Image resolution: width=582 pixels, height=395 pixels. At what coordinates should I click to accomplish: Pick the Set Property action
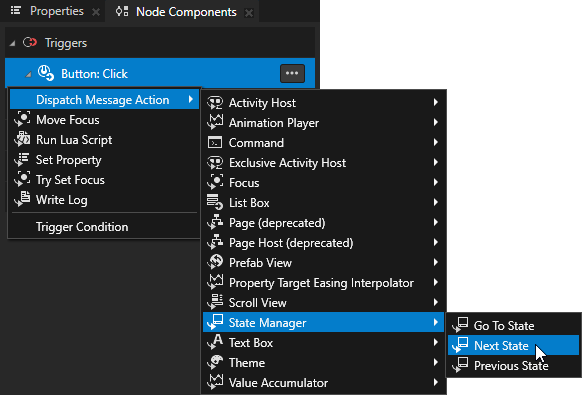click(104, 160)
